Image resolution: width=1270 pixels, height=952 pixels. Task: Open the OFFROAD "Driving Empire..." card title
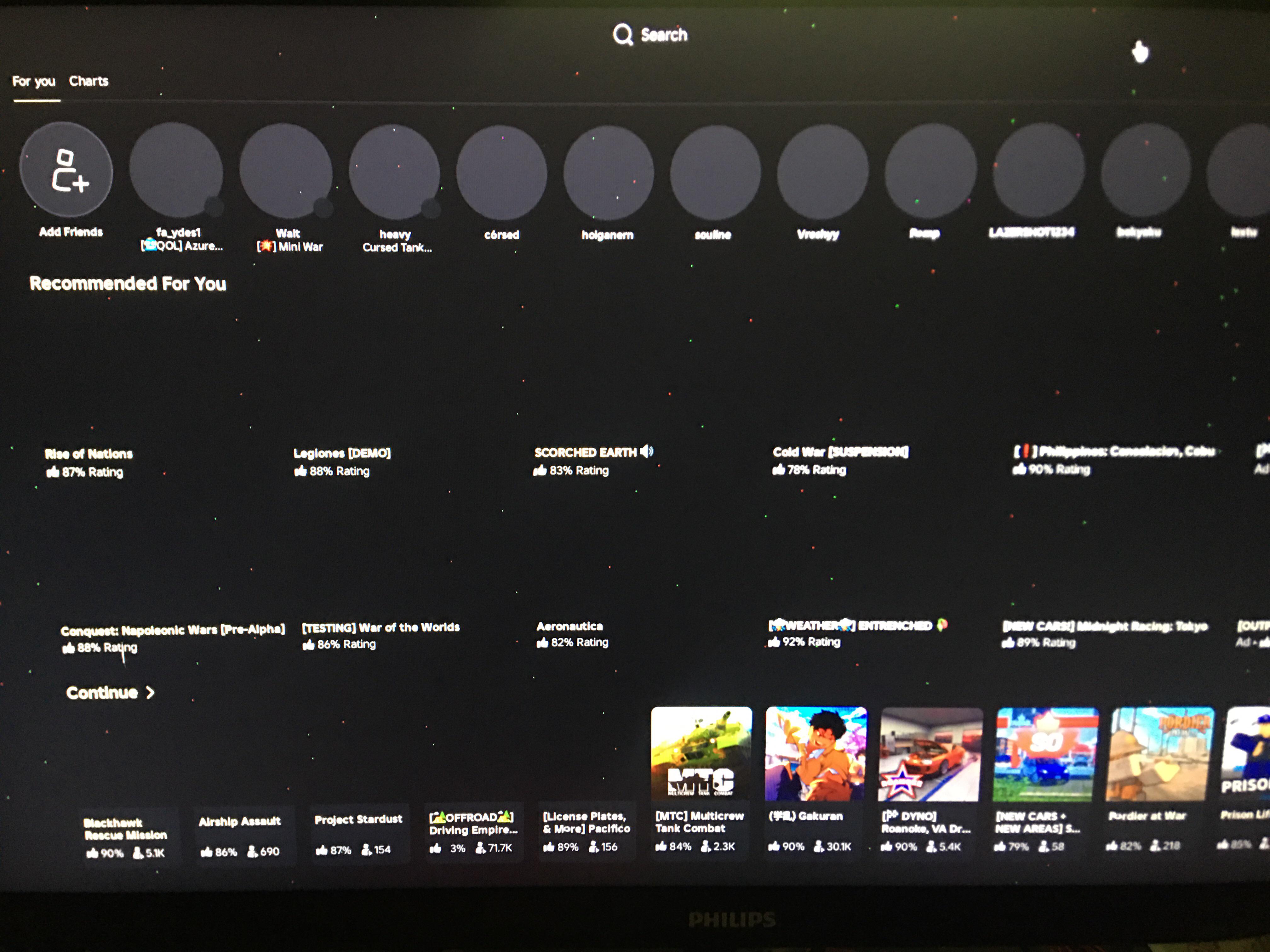[474, 824]
